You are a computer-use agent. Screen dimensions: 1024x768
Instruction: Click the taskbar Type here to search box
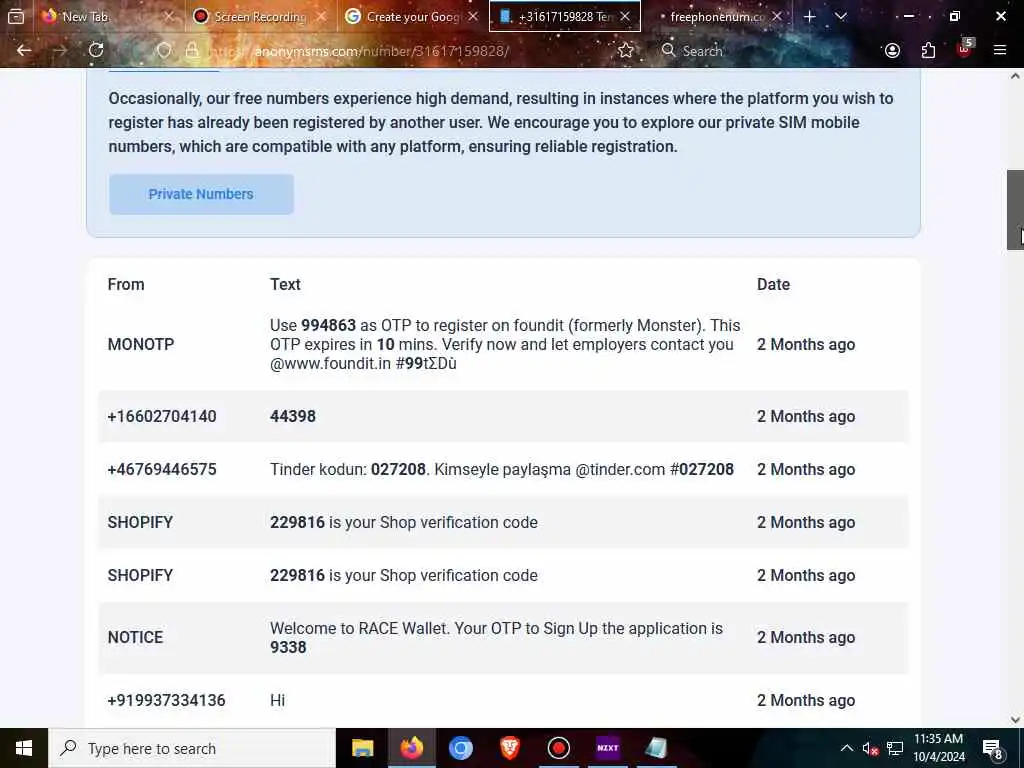pyautogui.click(x=191, y=748)
